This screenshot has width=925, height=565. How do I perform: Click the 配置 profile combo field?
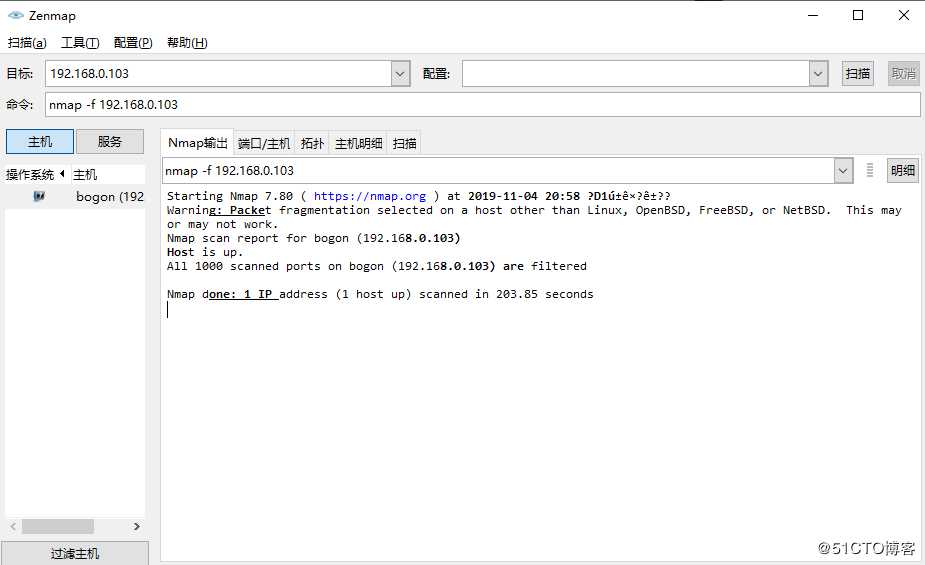[636, 74]
